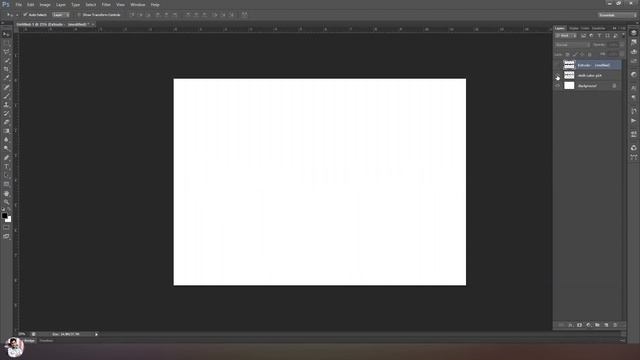Swap foreground and background colors
640x360 pixels.
[x=9, y=209]
